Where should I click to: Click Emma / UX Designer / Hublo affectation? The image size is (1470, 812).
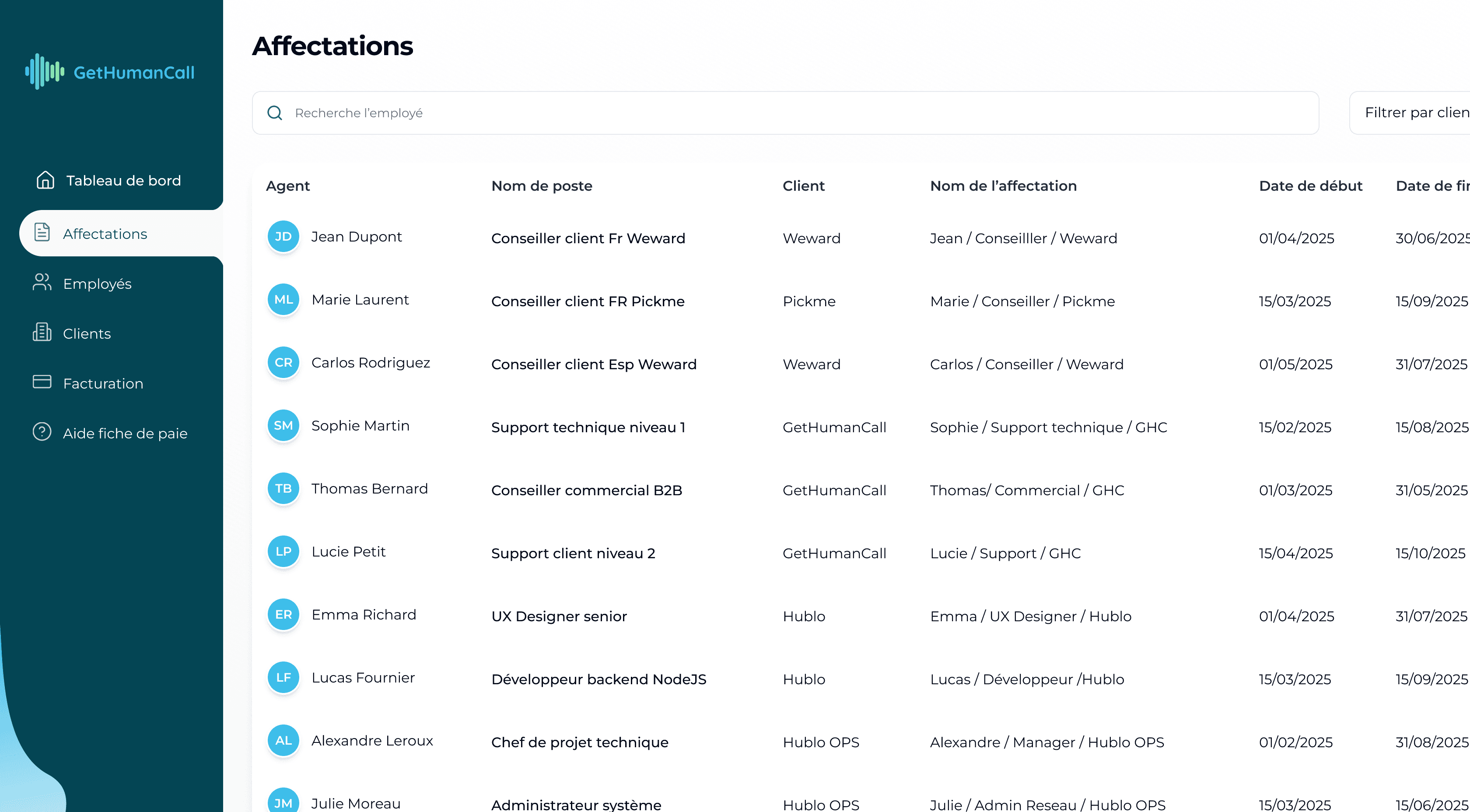(x=1031, y=617)
